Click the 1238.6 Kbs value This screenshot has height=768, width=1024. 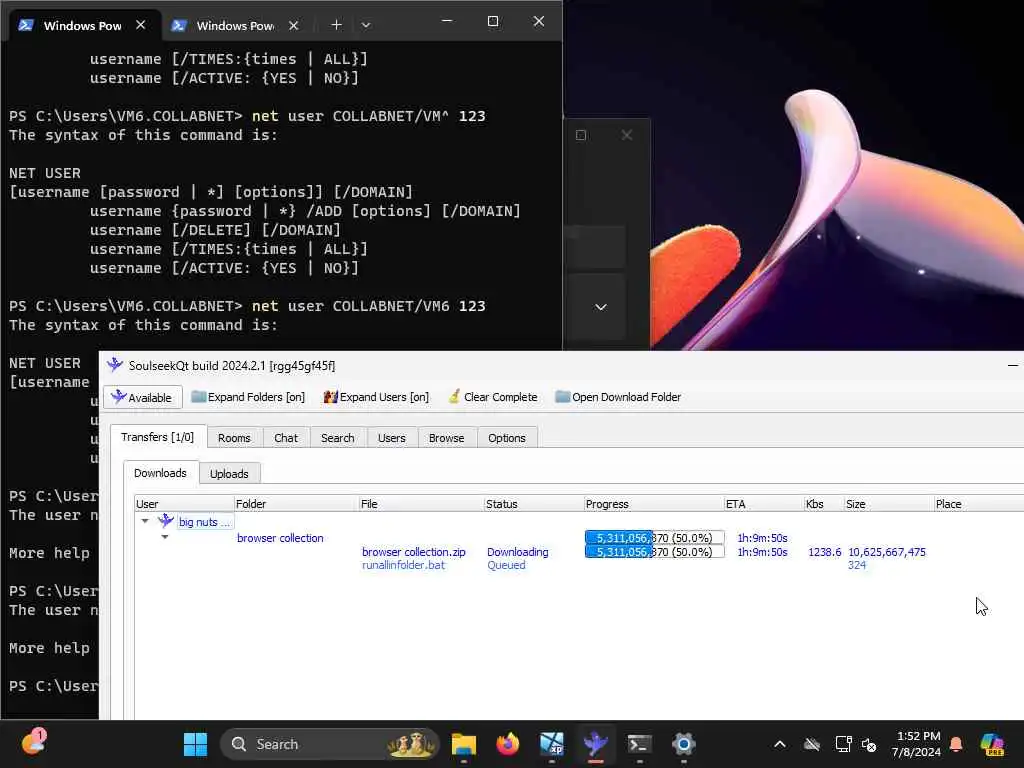tap(825, 552)
